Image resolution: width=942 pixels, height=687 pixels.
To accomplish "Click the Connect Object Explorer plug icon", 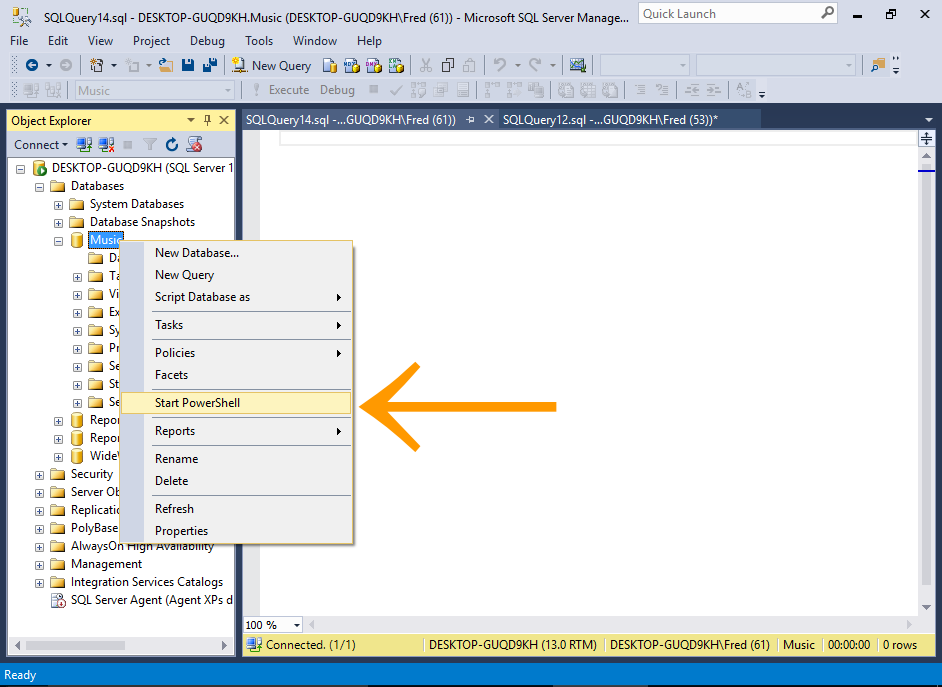I will (85, 145).
